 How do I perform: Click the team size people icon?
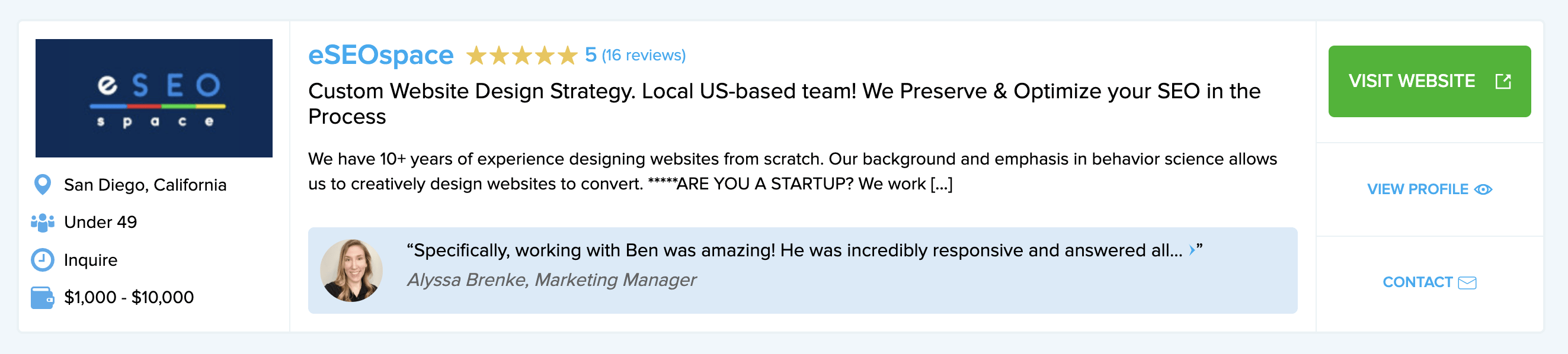click(x=43, y=223)
